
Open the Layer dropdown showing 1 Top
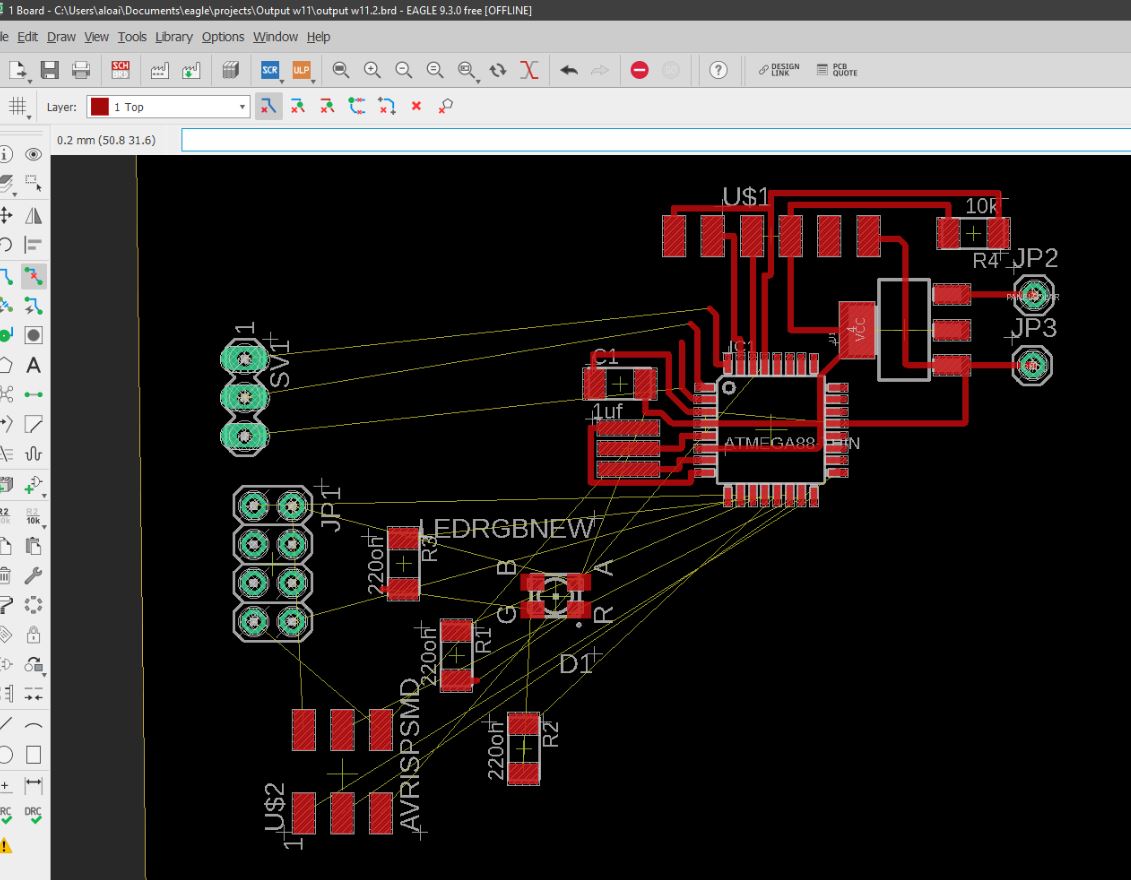168,107
